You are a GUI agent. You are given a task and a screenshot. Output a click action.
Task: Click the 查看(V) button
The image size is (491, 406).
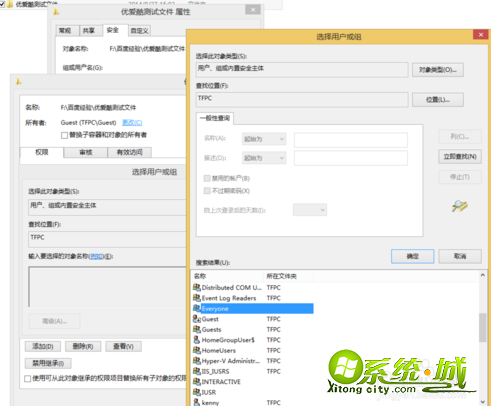click(123, 346)
